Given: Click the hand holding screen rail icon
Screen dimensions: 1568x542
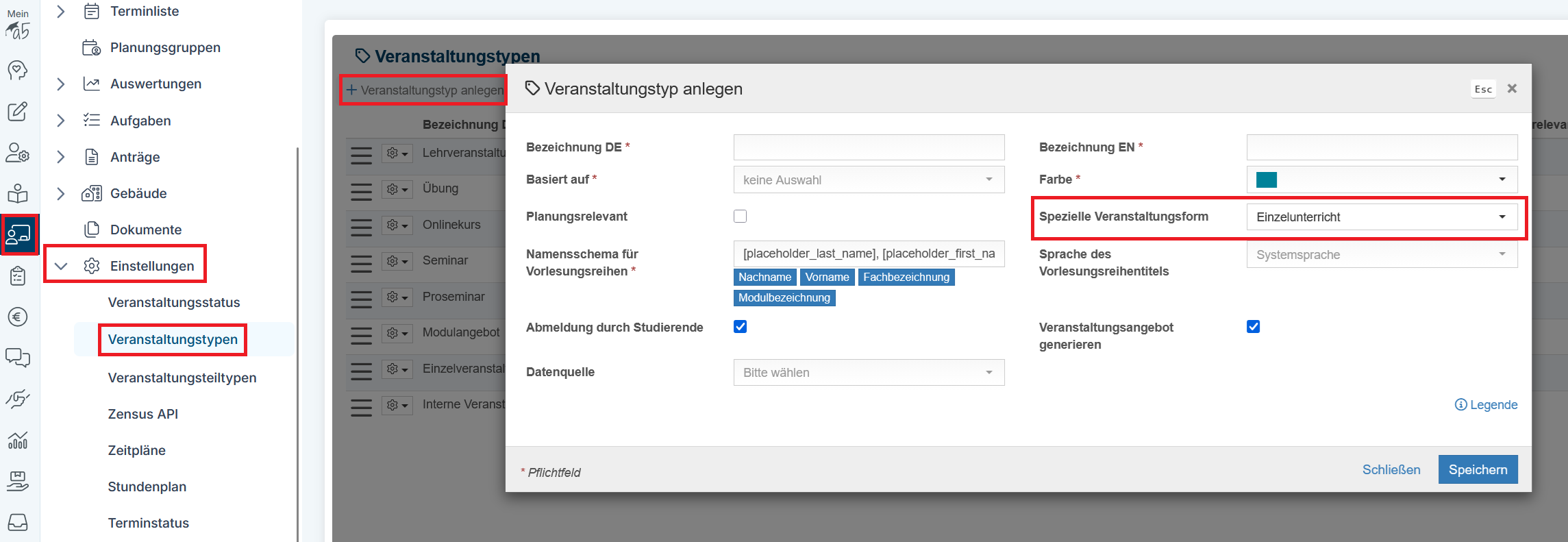Looking at the screenshot, I should pyautogui.click(x=18, y=481).
